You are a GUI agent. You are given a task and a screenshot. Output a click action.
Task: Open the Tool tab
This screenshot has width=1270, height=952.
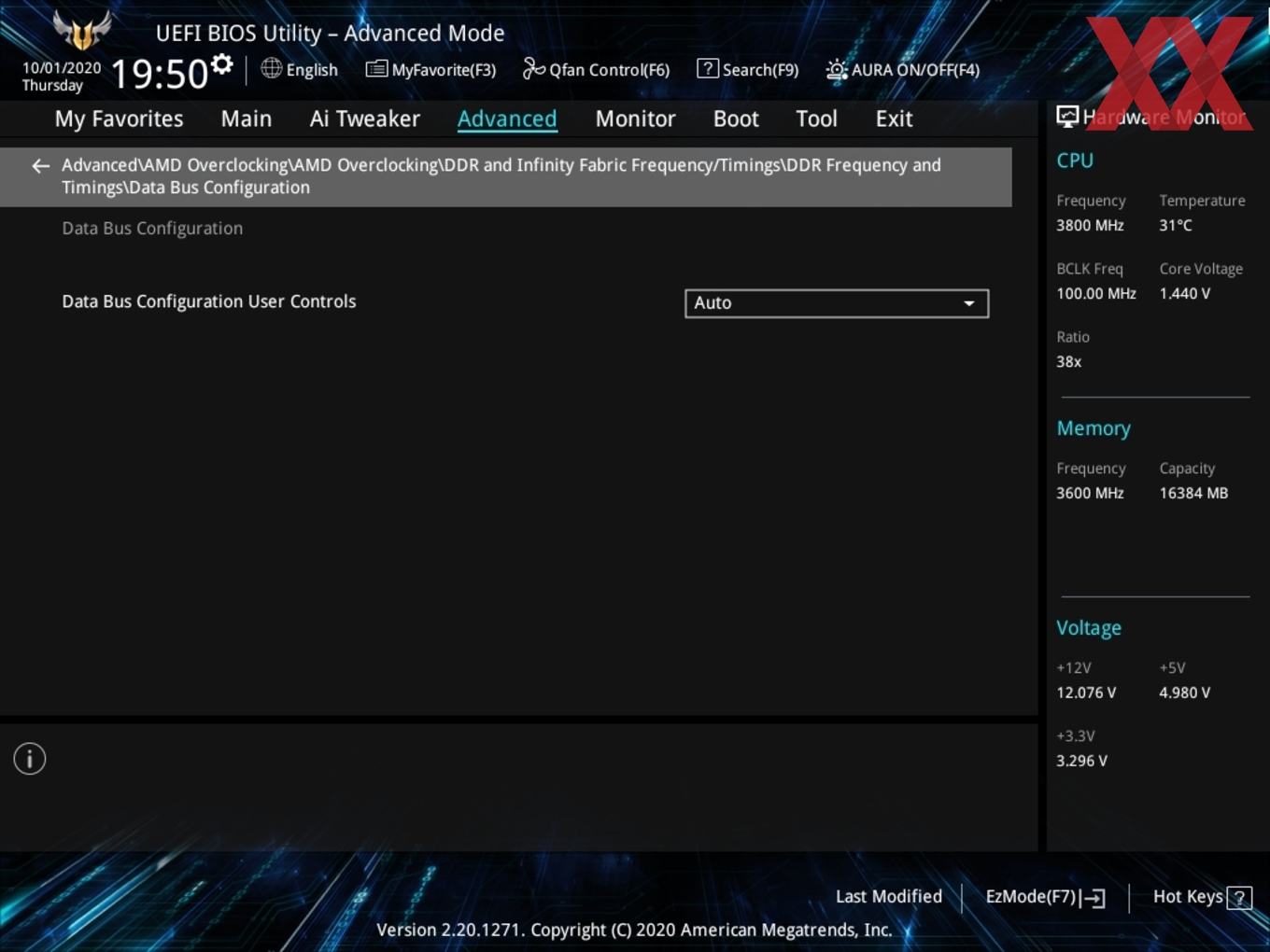point(816,119)
